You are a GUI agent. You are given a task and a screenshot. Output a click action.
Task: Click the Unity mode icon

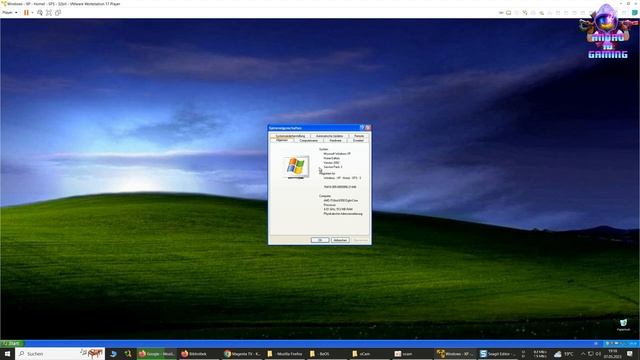(x=58, y=13)
